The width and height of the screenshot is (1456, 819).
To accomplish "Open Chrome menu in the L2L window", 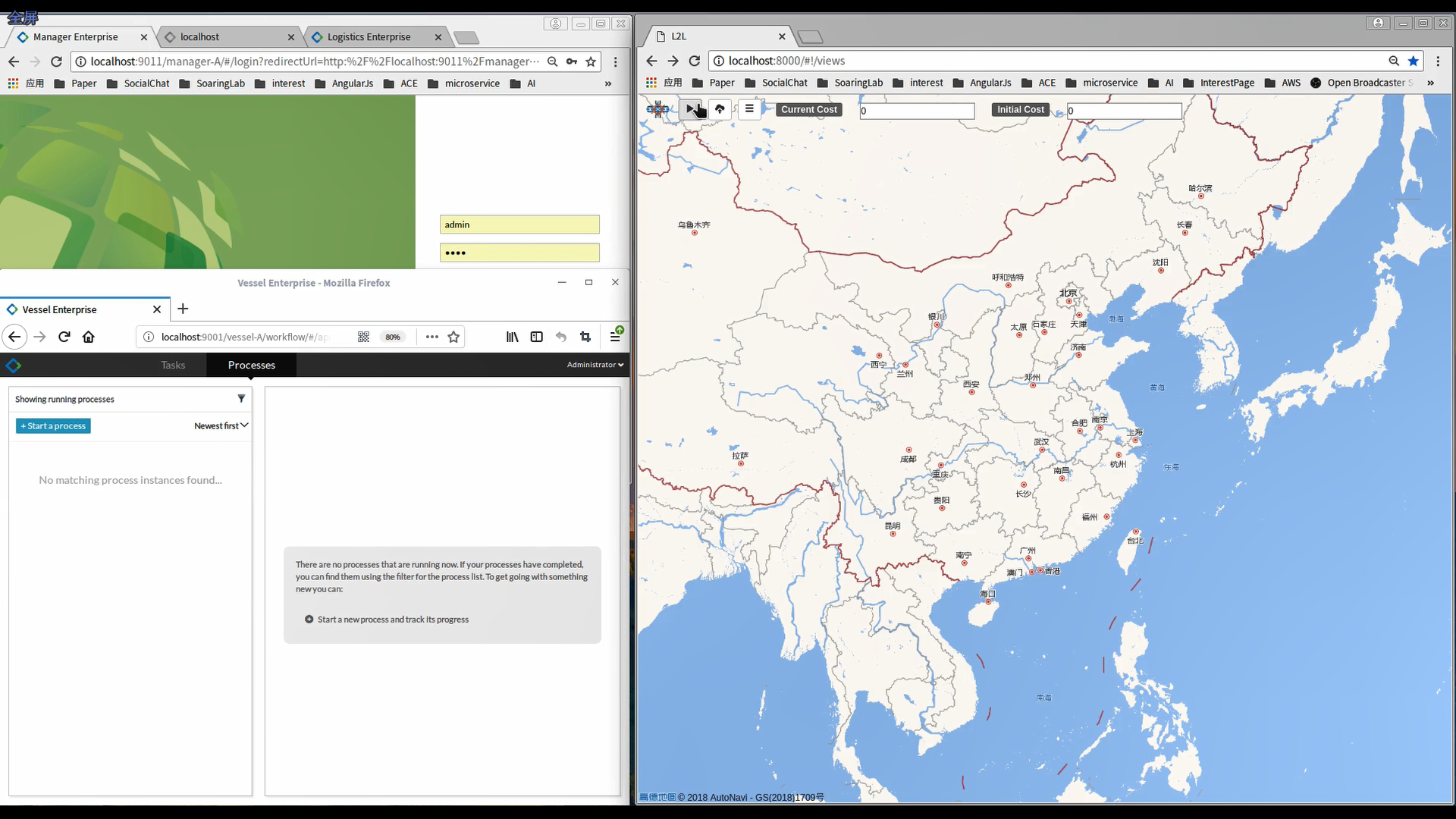I will [x=1438, y=61].
